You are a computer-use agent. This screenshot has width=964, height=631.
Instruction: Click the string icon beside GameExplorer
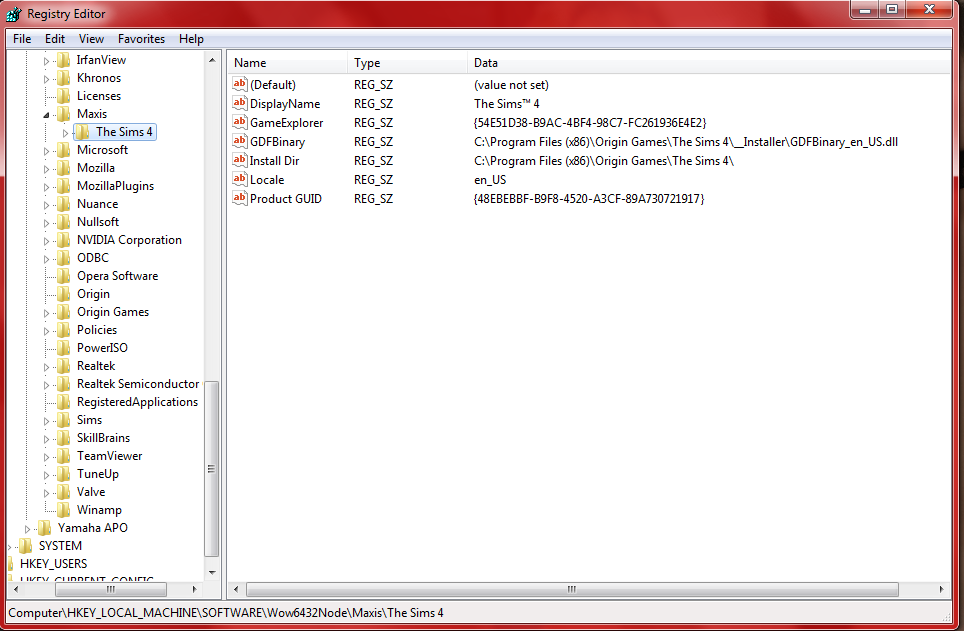239,122
